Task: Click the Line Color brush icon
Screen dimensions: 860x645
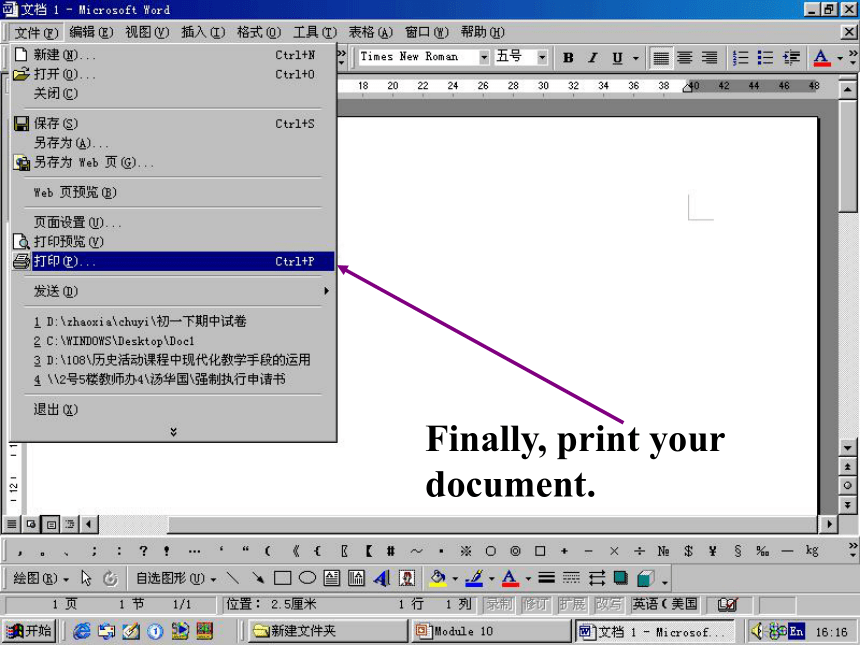Action: (474, 578)
